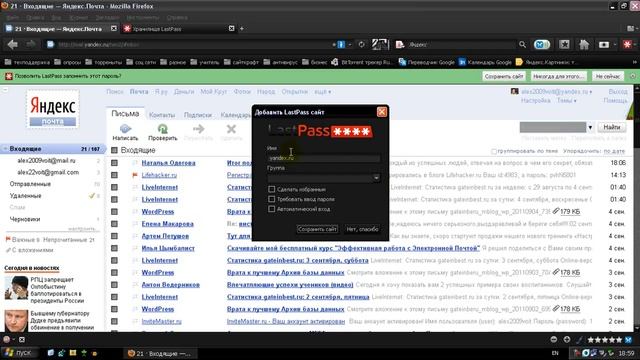Switch to the Письма tab
Viewport: 640px width, 360px height.
click(x=125, y=114)
